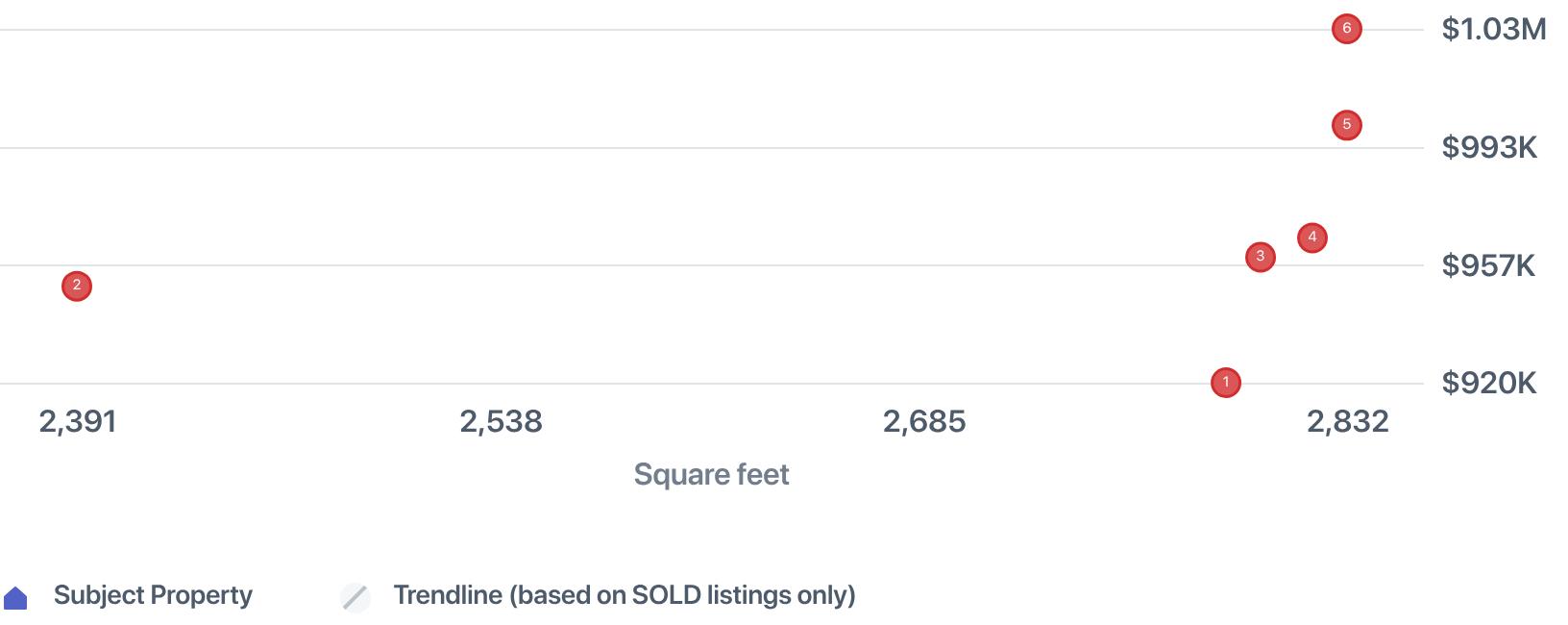Click the horizontal gridline under marker 5
This screenshot has height=625, width=1568.
click(1345, 148)
